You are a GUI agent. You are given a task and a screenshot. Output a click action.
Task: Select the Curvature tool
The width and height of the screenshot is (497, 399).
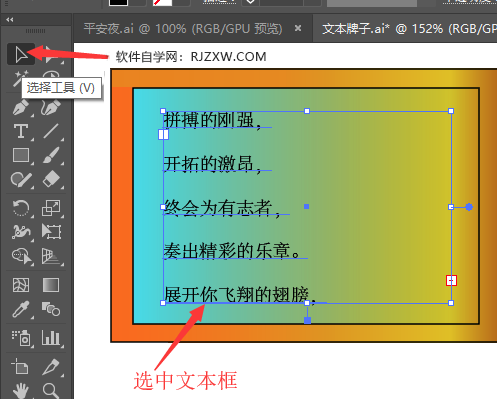pos(51,107)
